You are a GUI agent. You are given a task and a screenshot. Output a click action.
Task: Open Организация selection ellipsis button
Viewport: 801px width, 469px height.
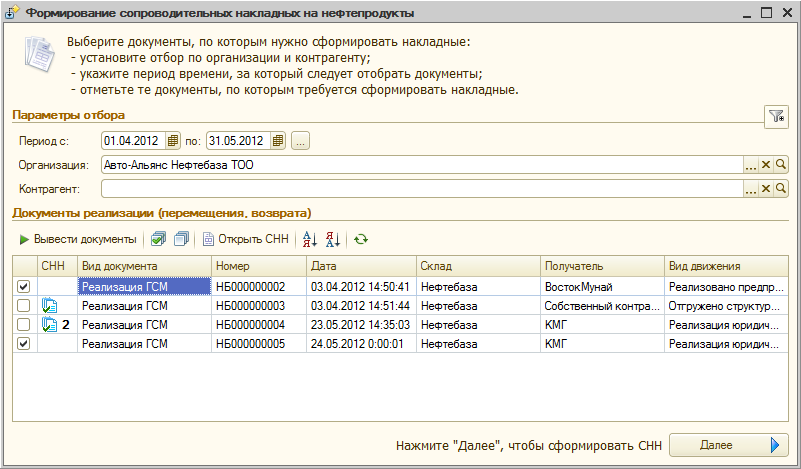750,165
